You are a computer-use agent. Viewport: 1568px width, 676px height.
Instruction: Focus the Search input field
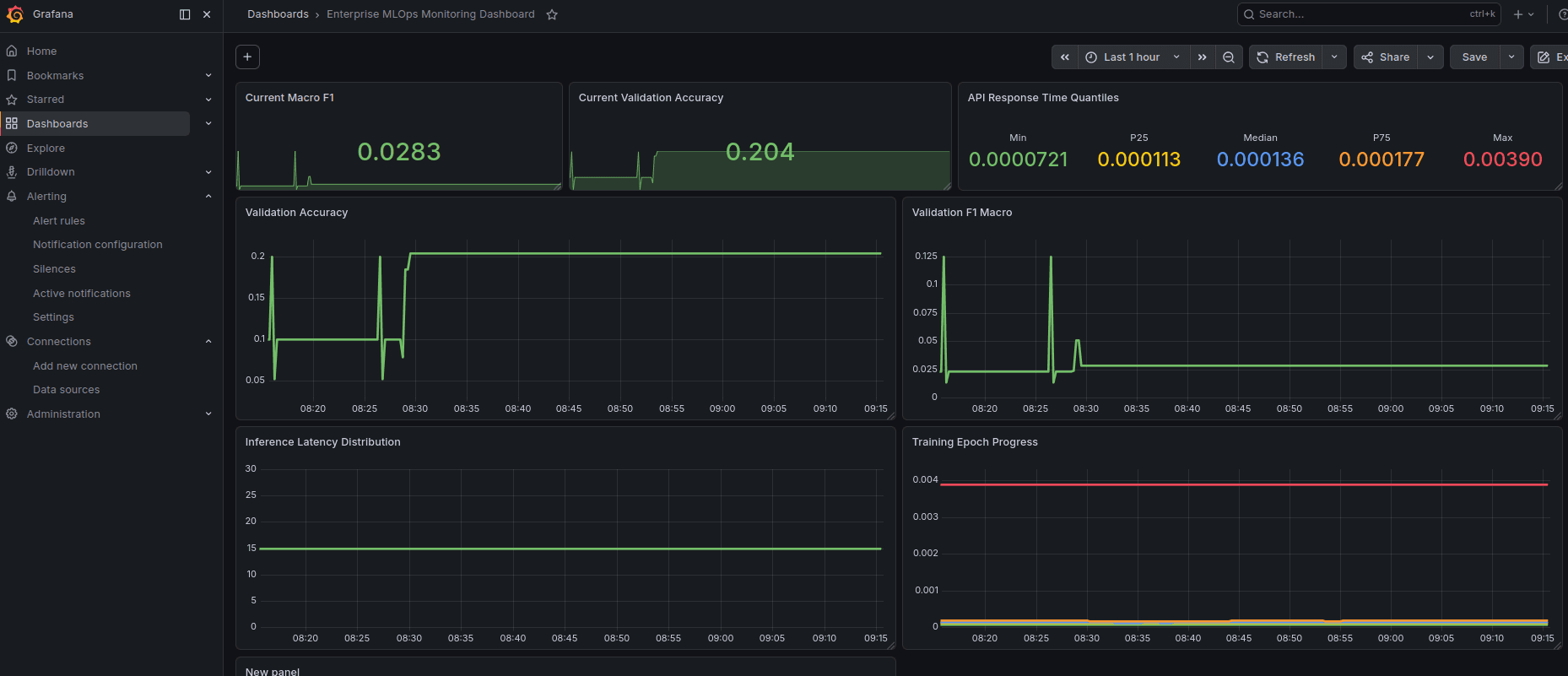1368,14
